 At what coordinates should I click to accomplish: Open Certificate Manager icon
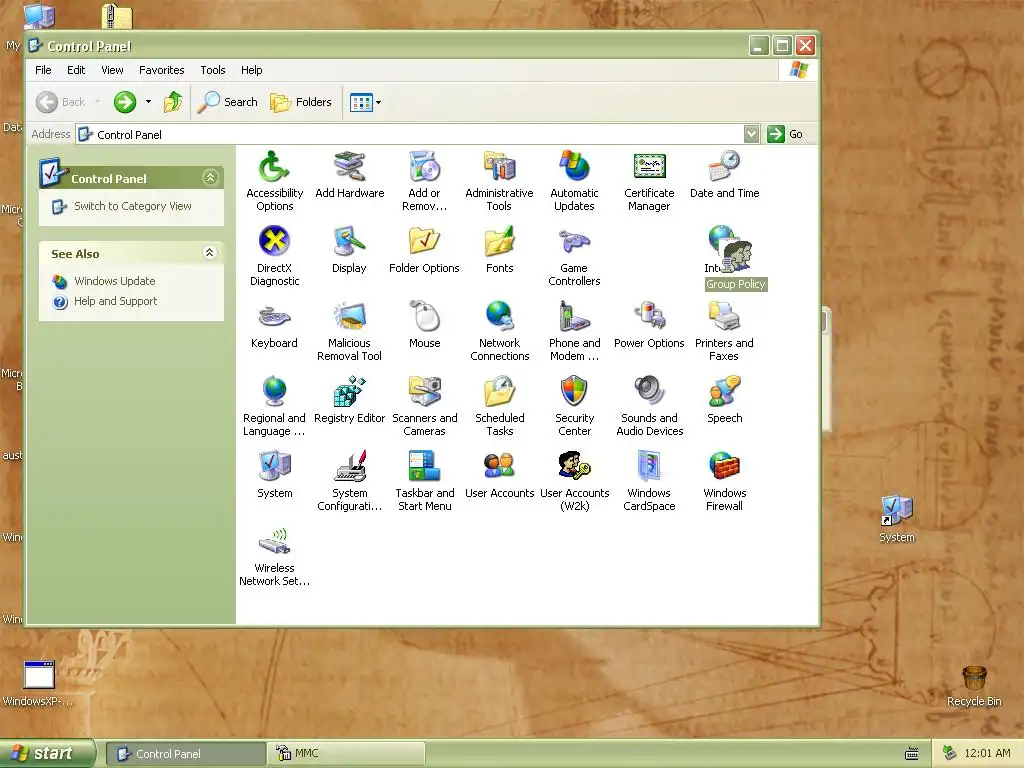(x=649, y=167)
